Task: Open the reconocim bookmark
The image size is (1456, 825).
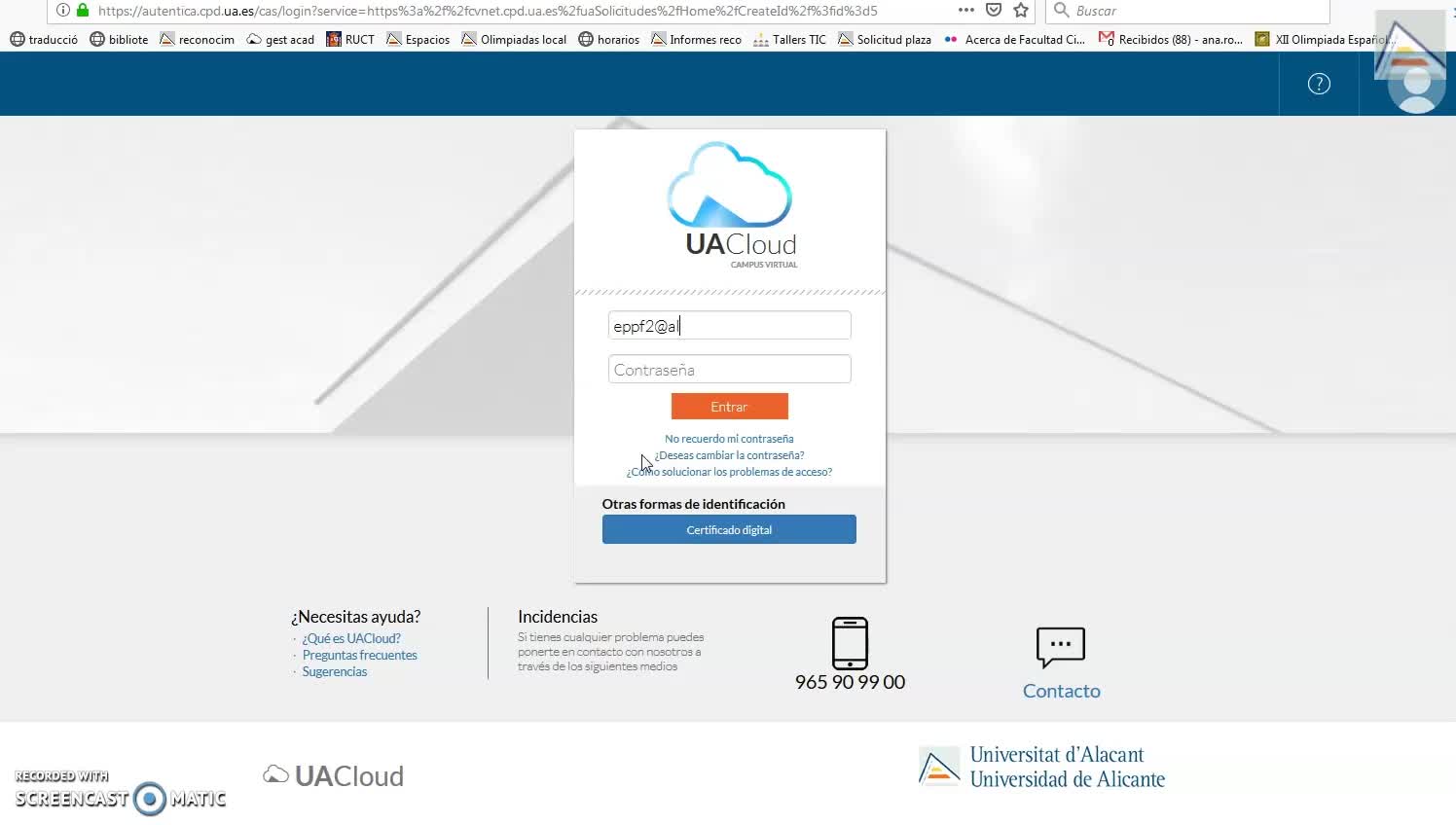Action: 197,40
